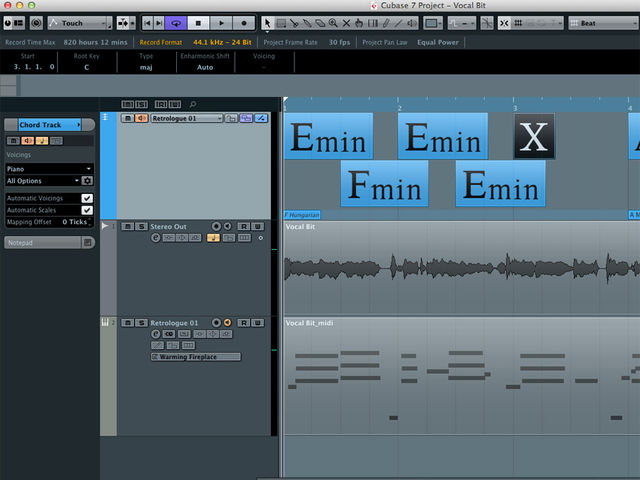This screenshot has height=480, width=640.
Task: Select the Fmin chord event
Action: pyautogui.click(x=384, y=184)
